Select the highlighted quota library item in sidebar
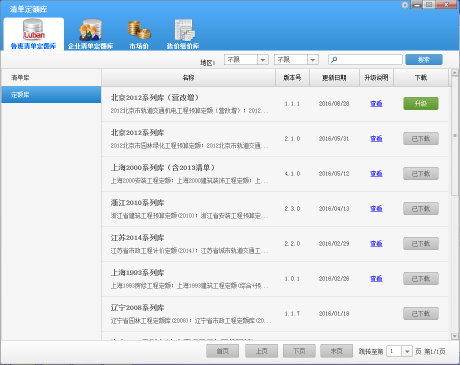The height and width of the screenshot is (365, 460). click(x=51, y=95)
